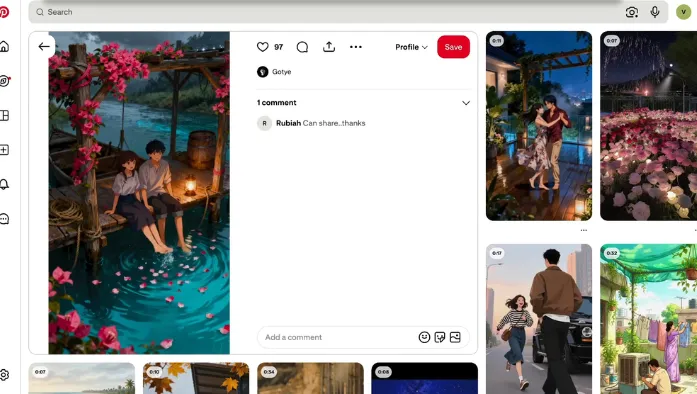This screenshot has width=697, height=394.
Task: Open the Pinterest logo home link
Action: (x=4, y=12)
